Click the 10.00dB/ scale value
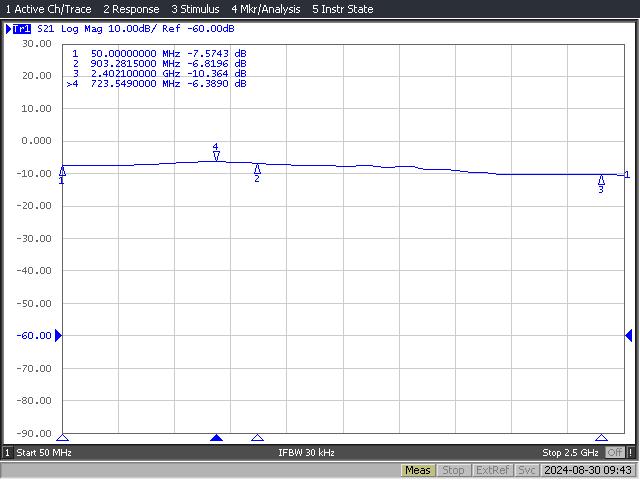Viewport: 640px width, 480px height. (x=132, y=29)
